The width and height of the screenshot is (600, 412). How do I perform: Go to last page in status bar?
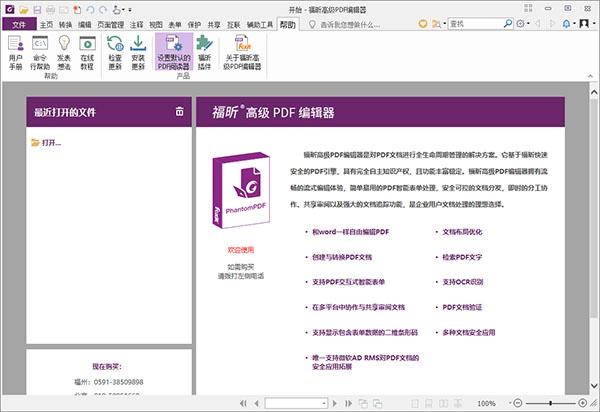[x=348, y=403]
